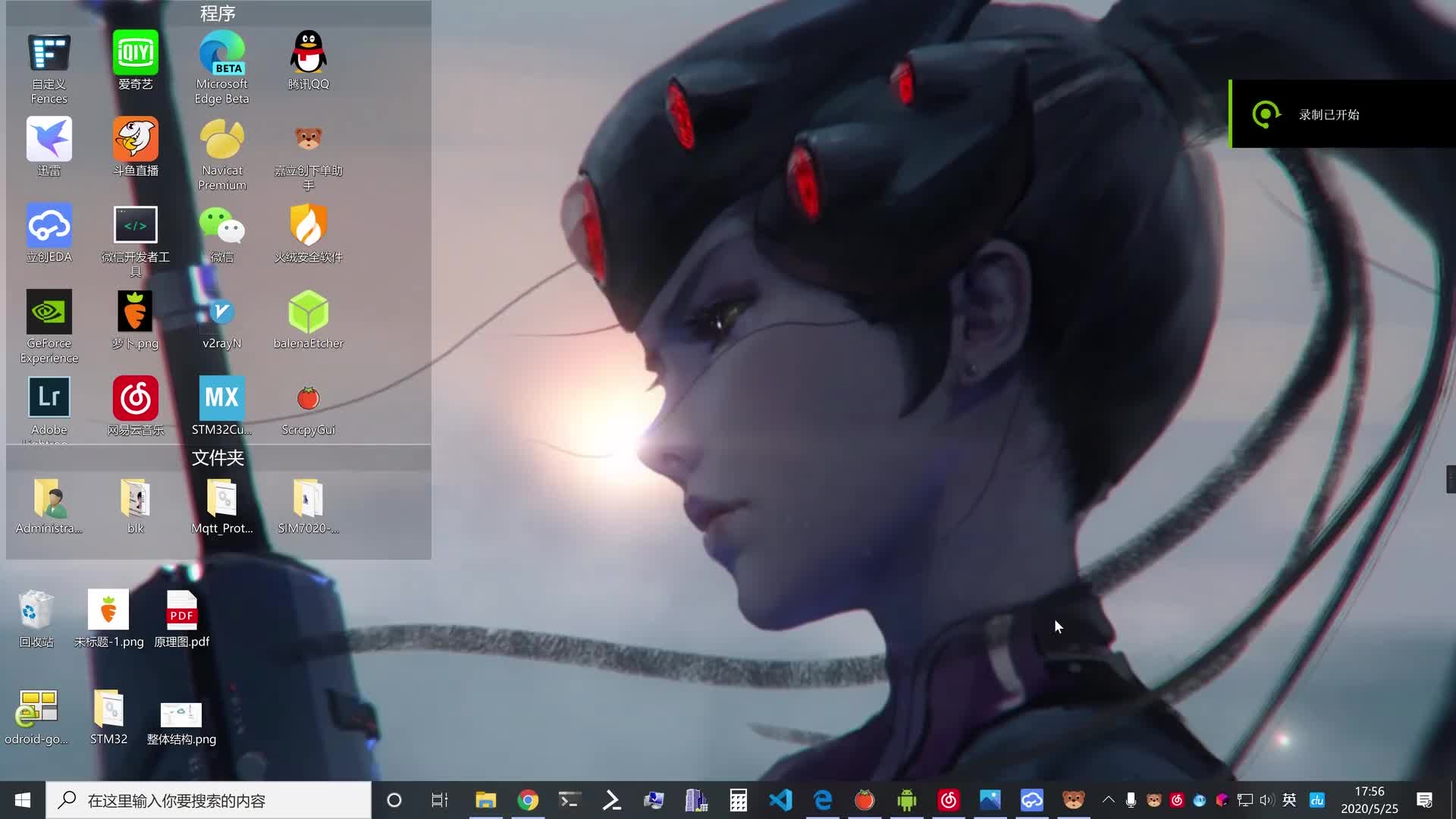Image resolution: width=1456 pixels, height=819 pixels.
Task: Open the 自定义 Fences desktop icon
Action: [49, 68]
